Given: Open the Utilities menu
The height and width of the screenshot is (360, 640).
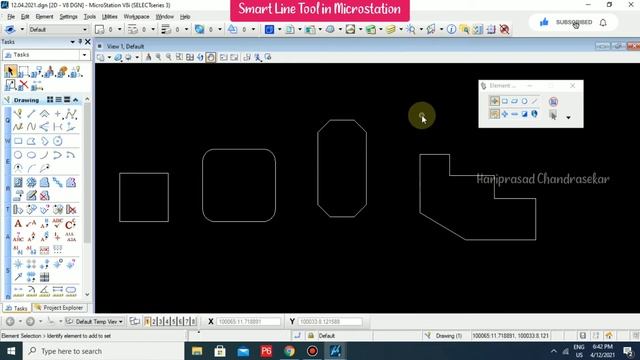Looking at the screenshot, I should tap(109, 17).
